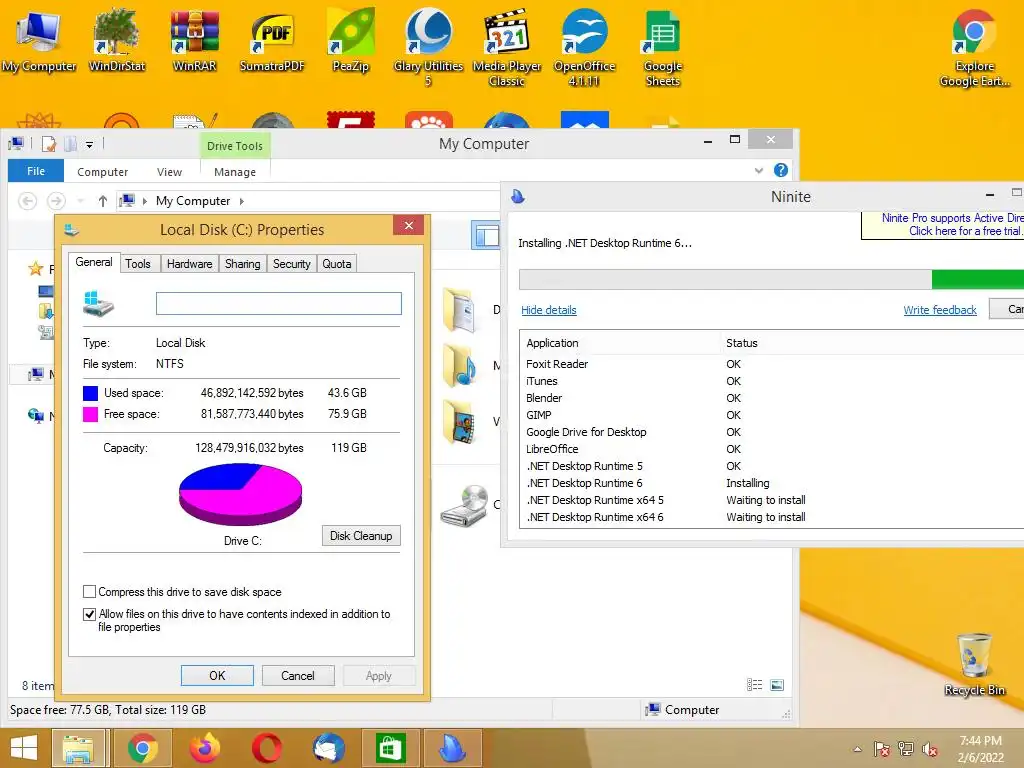
Task: Switch to Ninite in the taskbar
Action: (453, 748)
